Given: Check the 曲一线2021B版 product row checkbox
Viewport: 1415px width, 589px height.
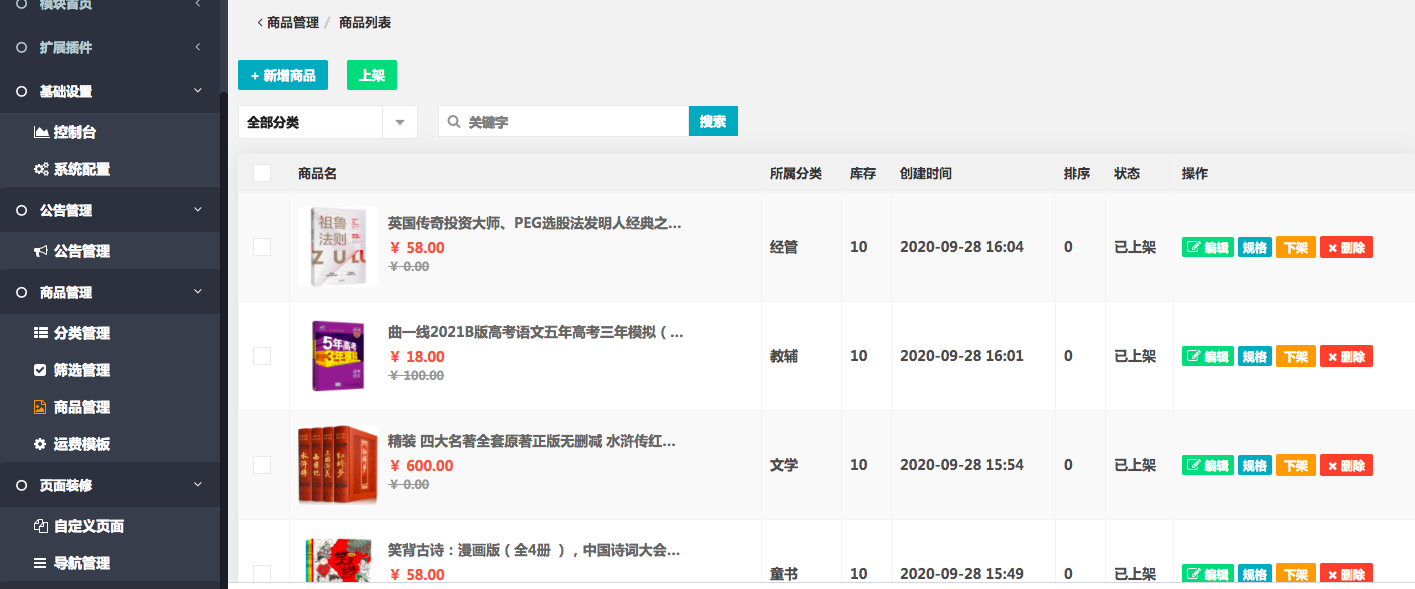Looking at the screenshot, I should tap(262, 356).
